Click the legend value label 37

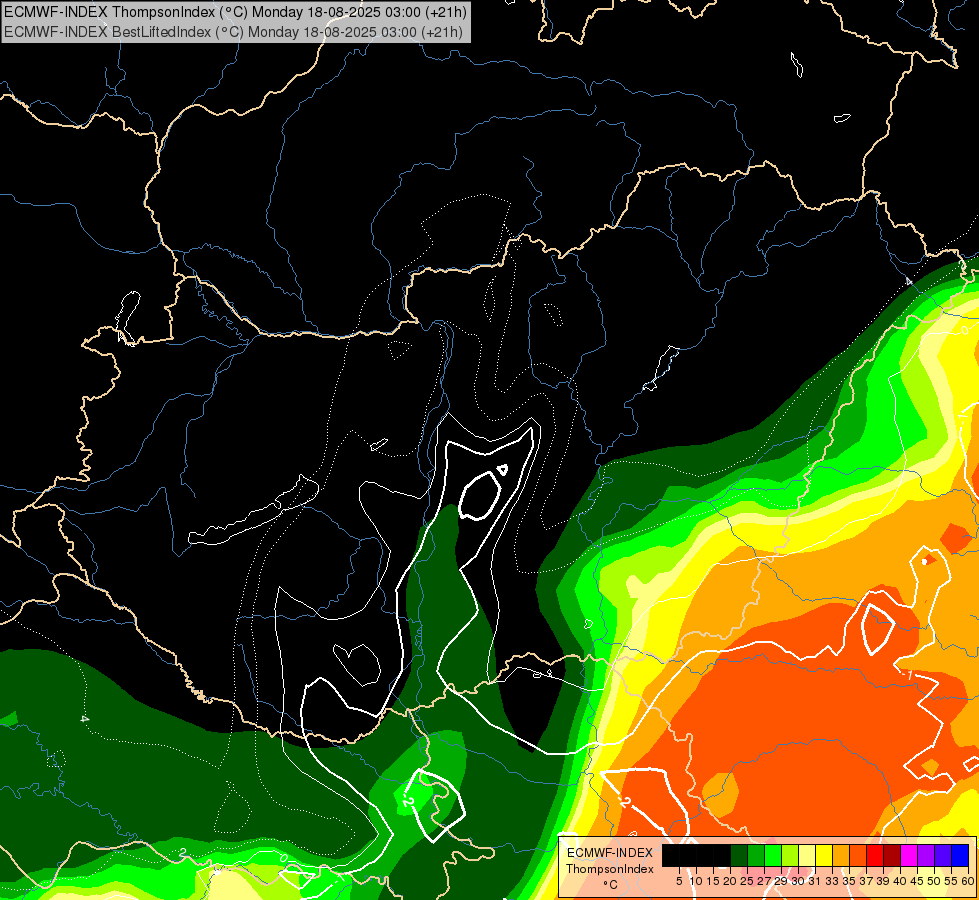click(x=866, y=881)
